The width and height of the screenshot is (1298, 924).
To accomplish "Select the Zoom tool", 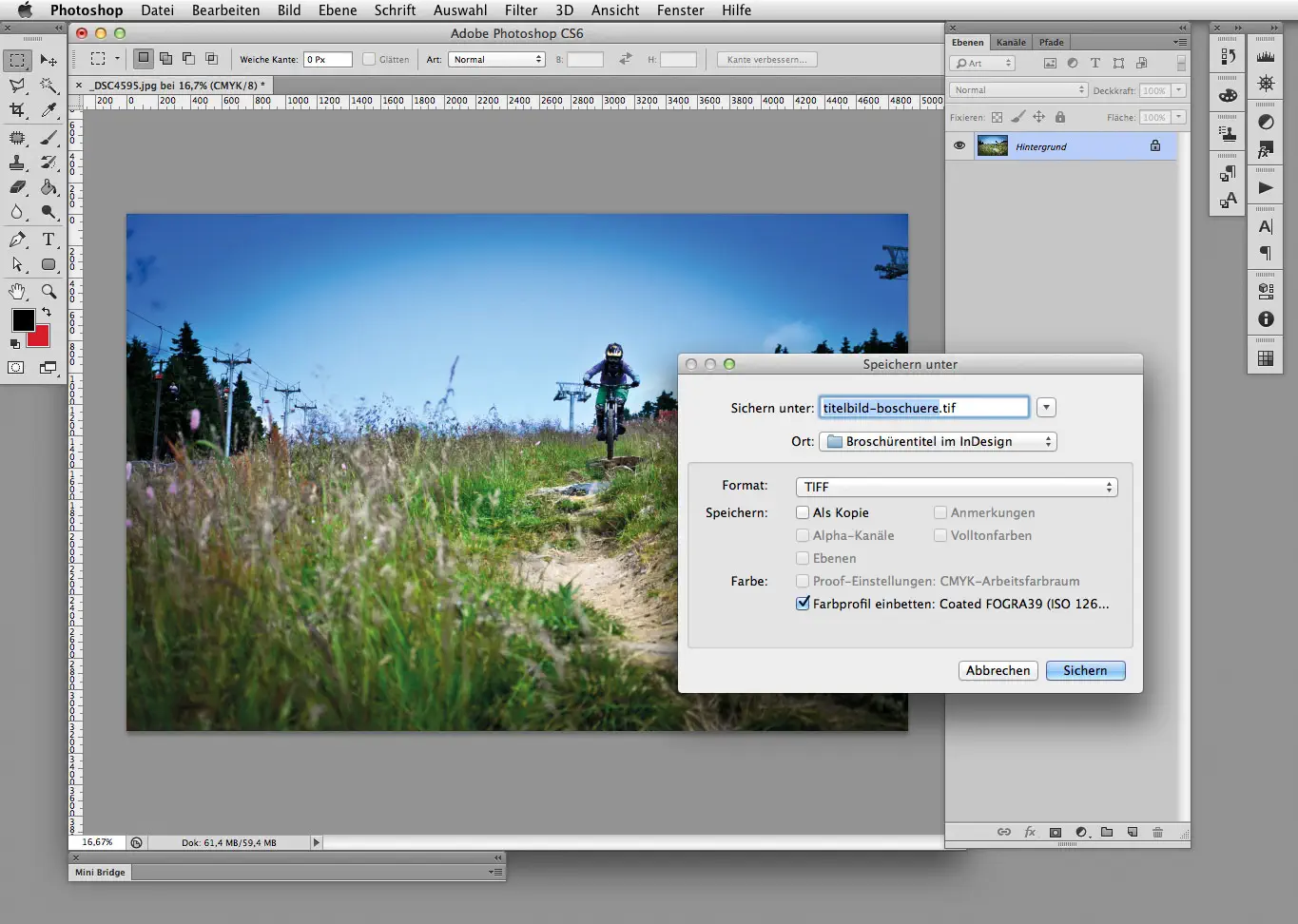I will tap(49, 292).
